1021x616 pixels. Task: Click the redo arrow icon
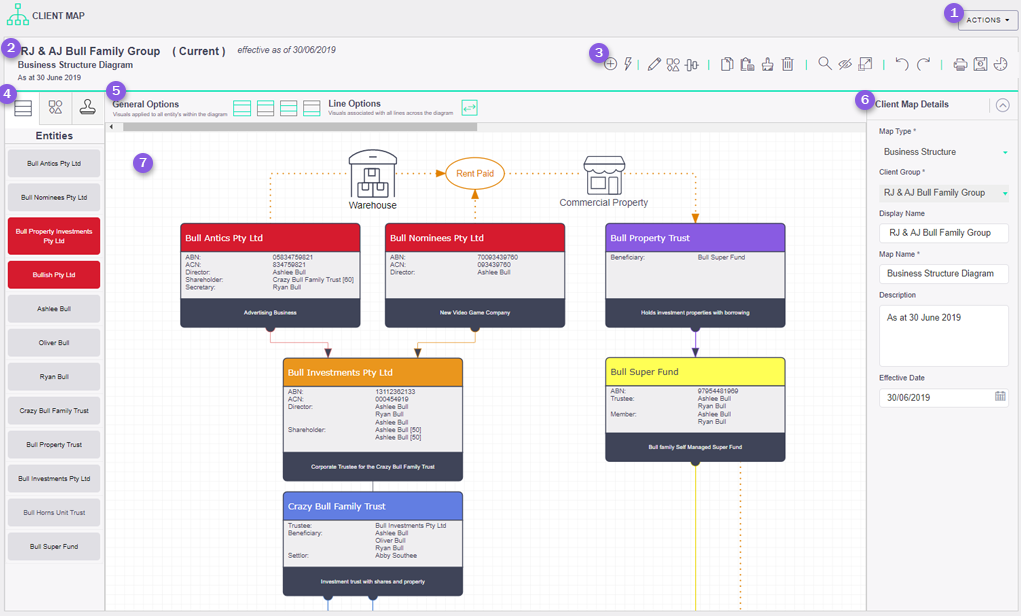(x=923, y=64)
